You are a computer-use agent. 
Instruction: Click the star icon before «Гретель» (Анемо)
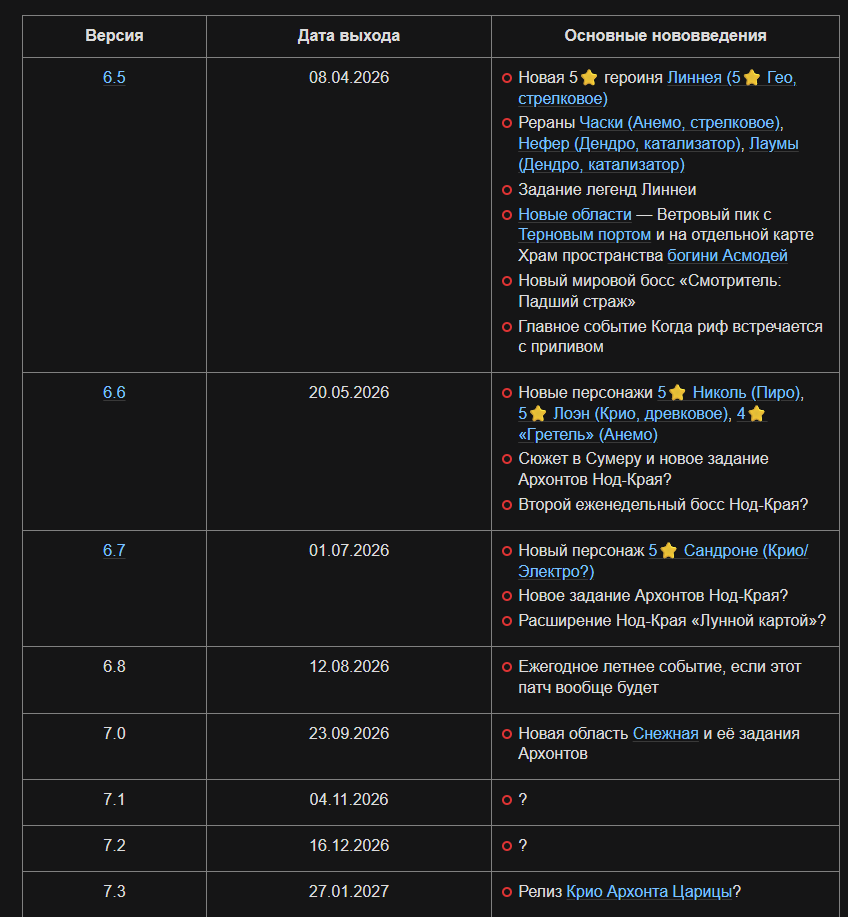pyautogui.click(x=756, y=414)
